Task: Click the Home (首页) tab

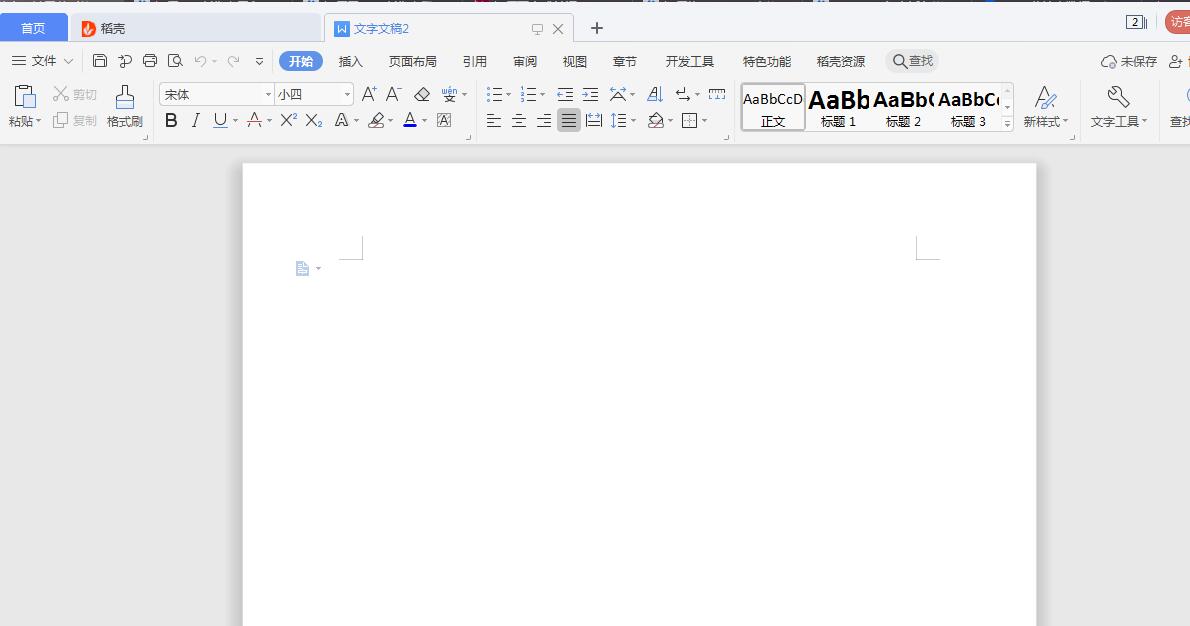Action: 33,28
